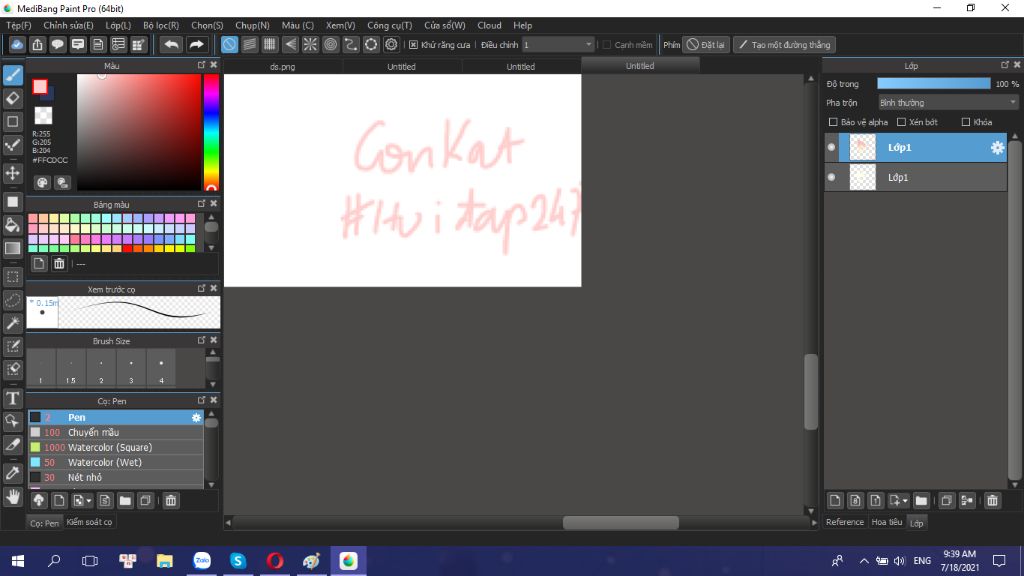Open Pha trộn blend mode dropdown
1024x576 pixels.
click(948, 103)
